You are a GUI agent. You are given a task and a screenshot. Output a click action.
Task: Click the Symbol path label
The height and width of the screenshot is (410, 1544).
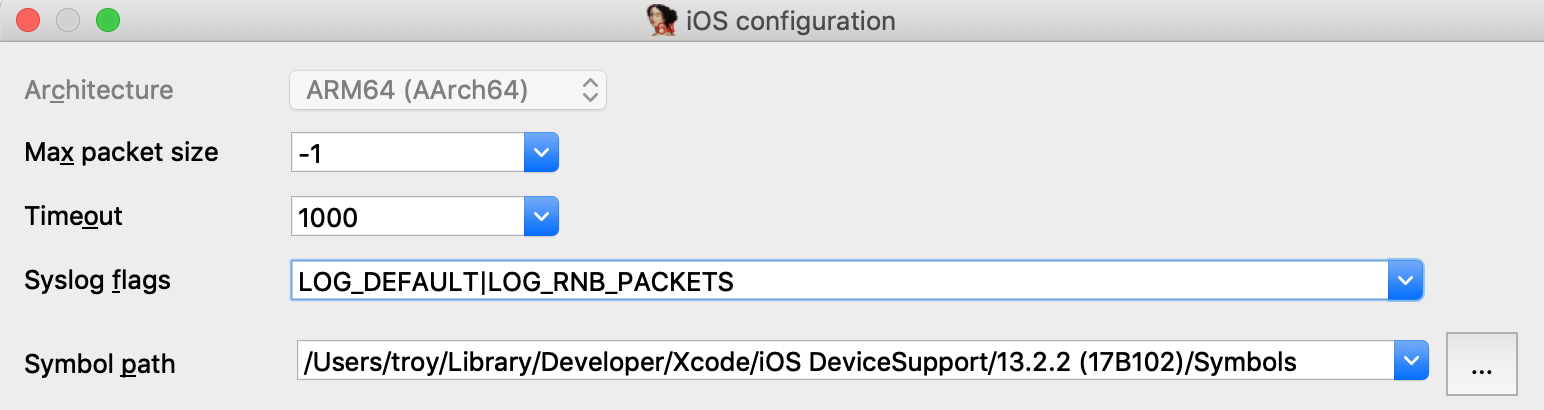99,363
